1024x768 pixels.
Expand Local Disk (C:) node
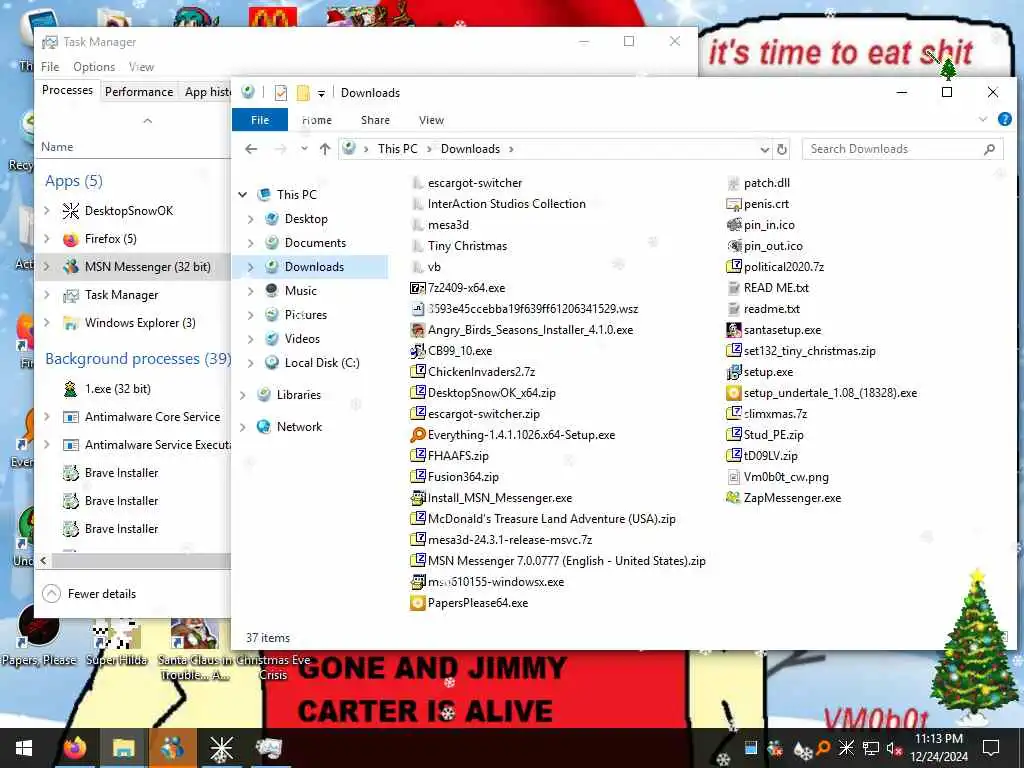point(250,363)
